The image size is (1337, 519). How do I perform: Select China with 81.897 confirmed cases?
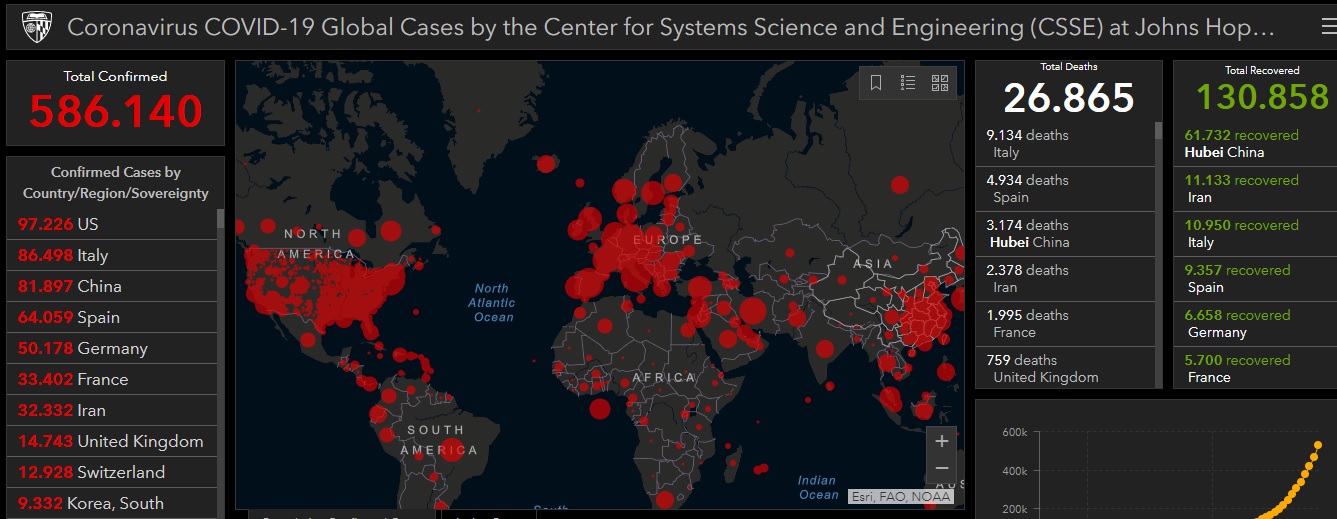coord(111,286)
